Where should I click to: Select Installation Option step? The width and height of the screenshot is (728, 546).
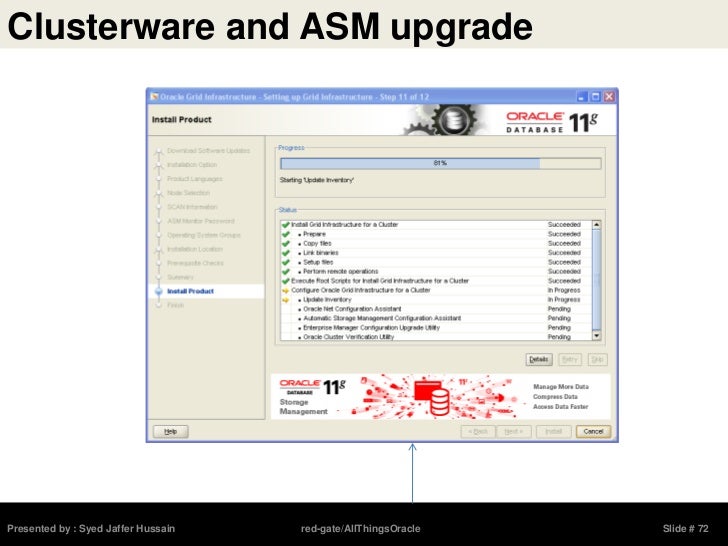click(x=192, y=164)
